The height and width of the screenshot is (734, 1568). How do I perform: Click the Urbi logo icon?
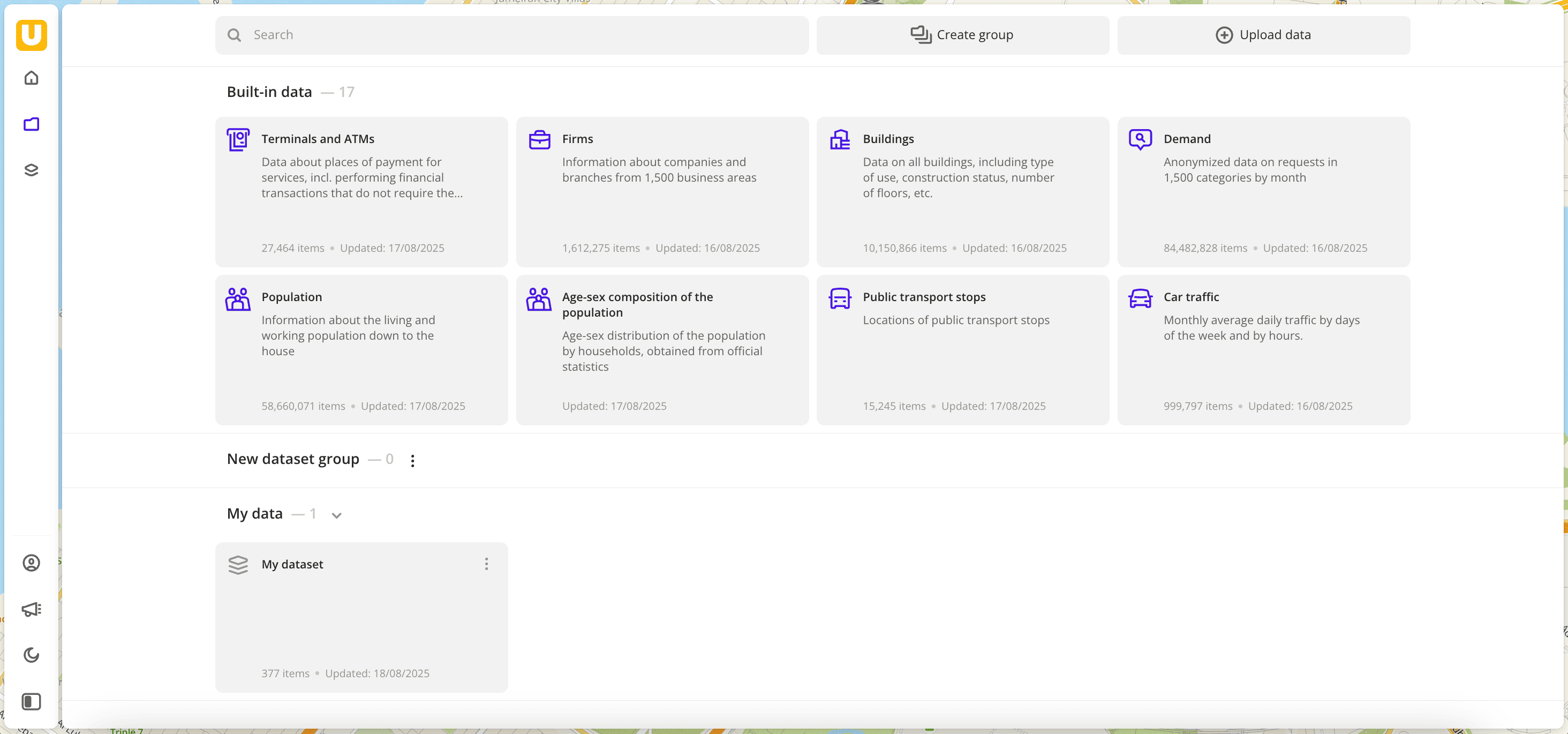31,35
